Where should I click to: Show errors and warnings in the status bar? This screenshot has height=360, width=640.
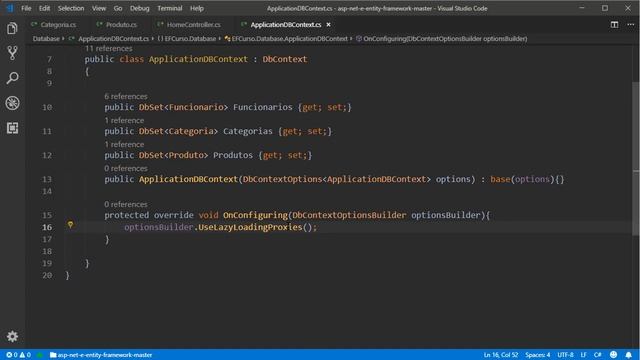click(x=18, y=355)
